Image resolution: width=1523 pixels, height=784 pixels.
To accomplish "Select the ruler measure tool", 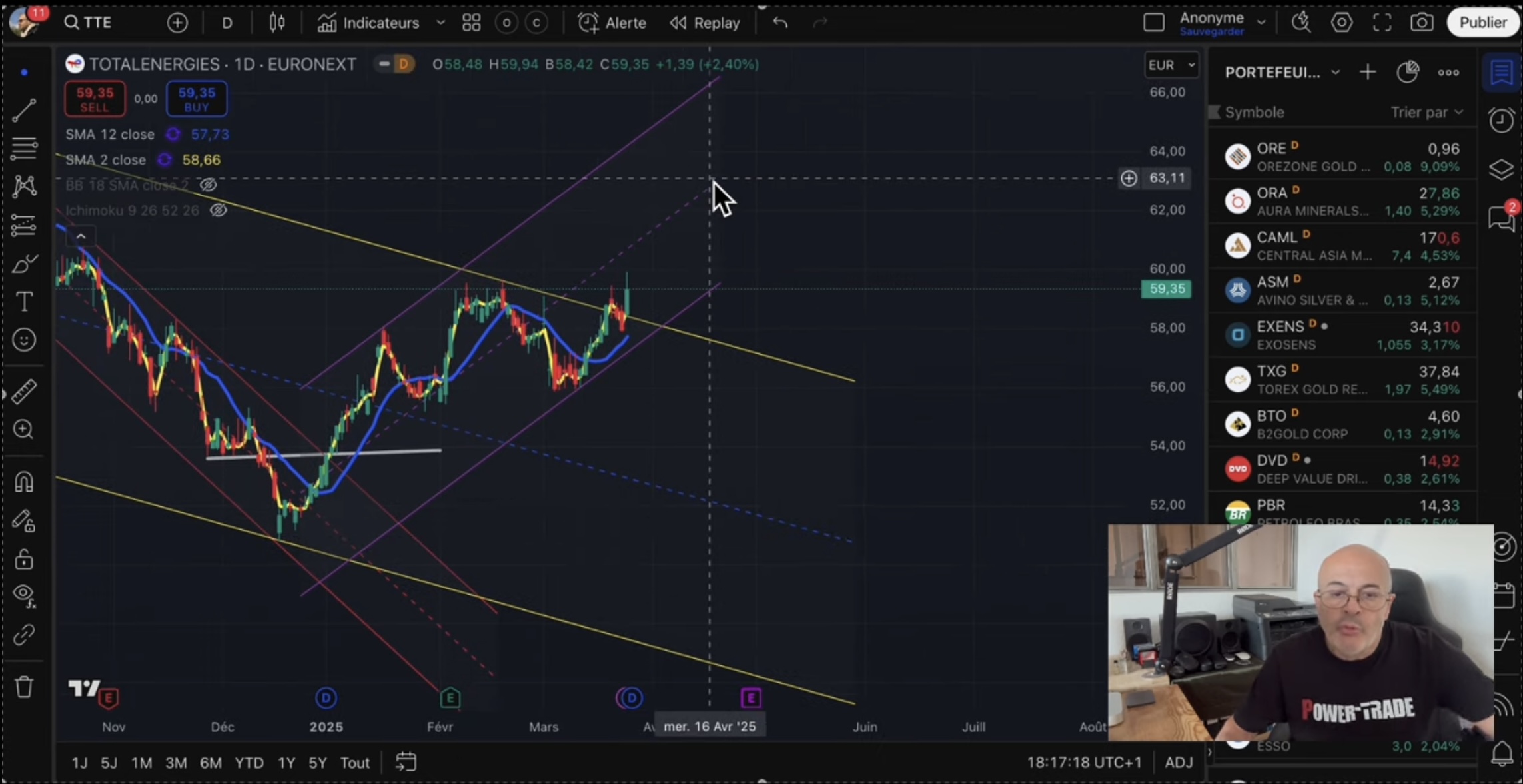I will click(x=24, y=392).
